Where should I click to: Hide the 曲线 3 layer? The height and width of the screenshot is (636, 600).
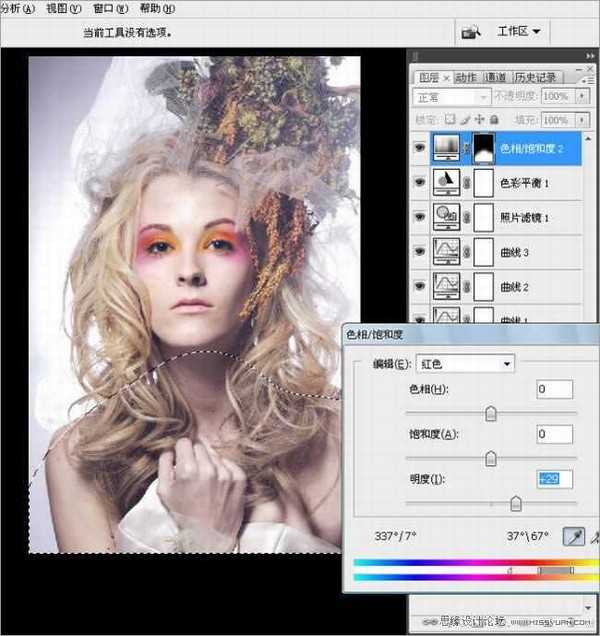click(x=418, y=250)
